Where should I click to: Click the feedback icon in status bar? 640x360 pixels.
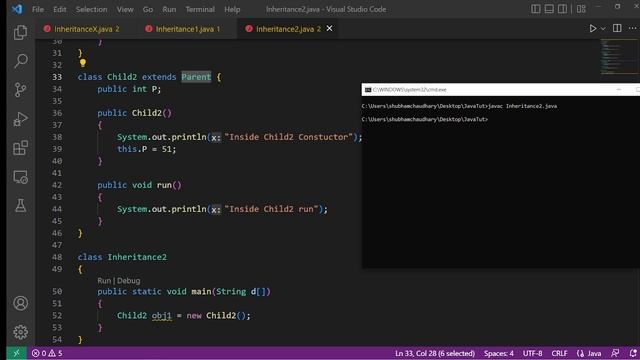(x=615, y=353)
